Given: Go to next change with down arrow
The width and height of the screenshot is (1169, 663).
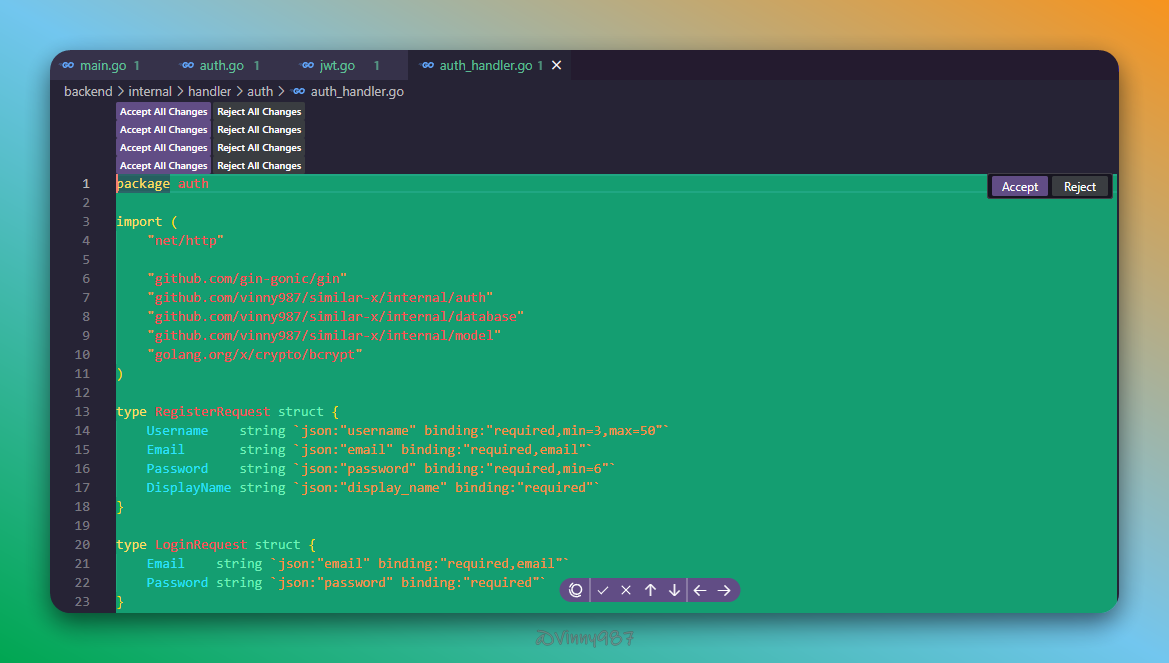Looking at the screenshot, I should coord(674,590).
